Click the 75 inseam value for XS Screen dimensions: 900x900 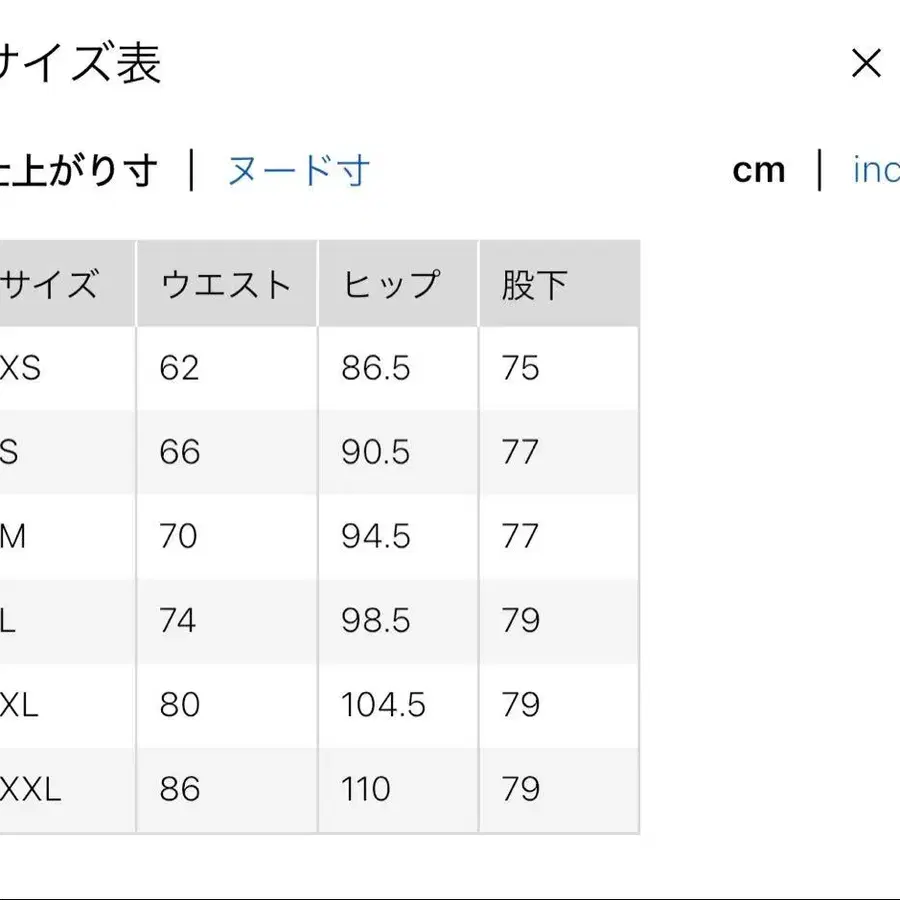click(x=522, y=367)
